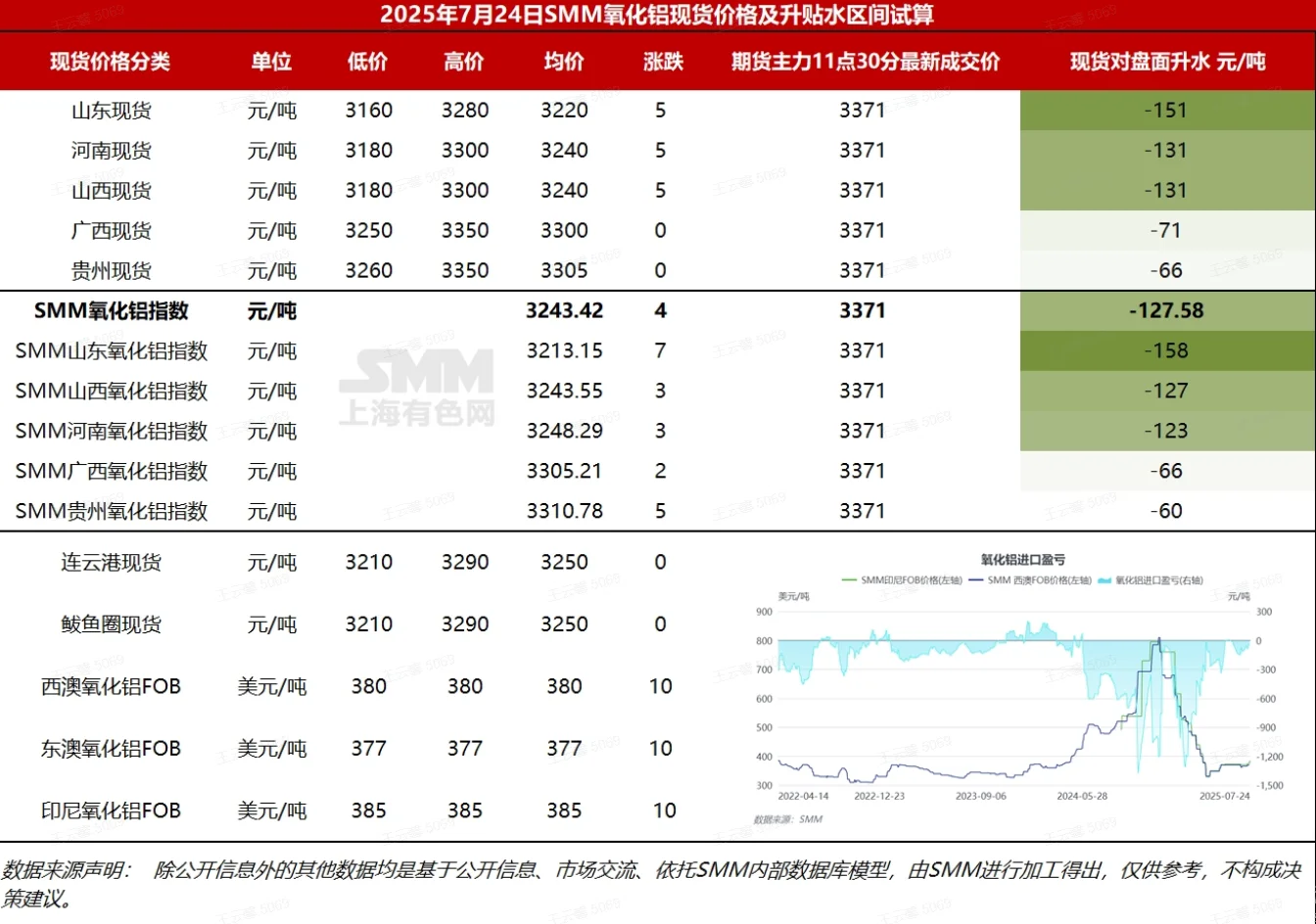
Task: Select the '-151' premium cell
Action: (1166, 111)
